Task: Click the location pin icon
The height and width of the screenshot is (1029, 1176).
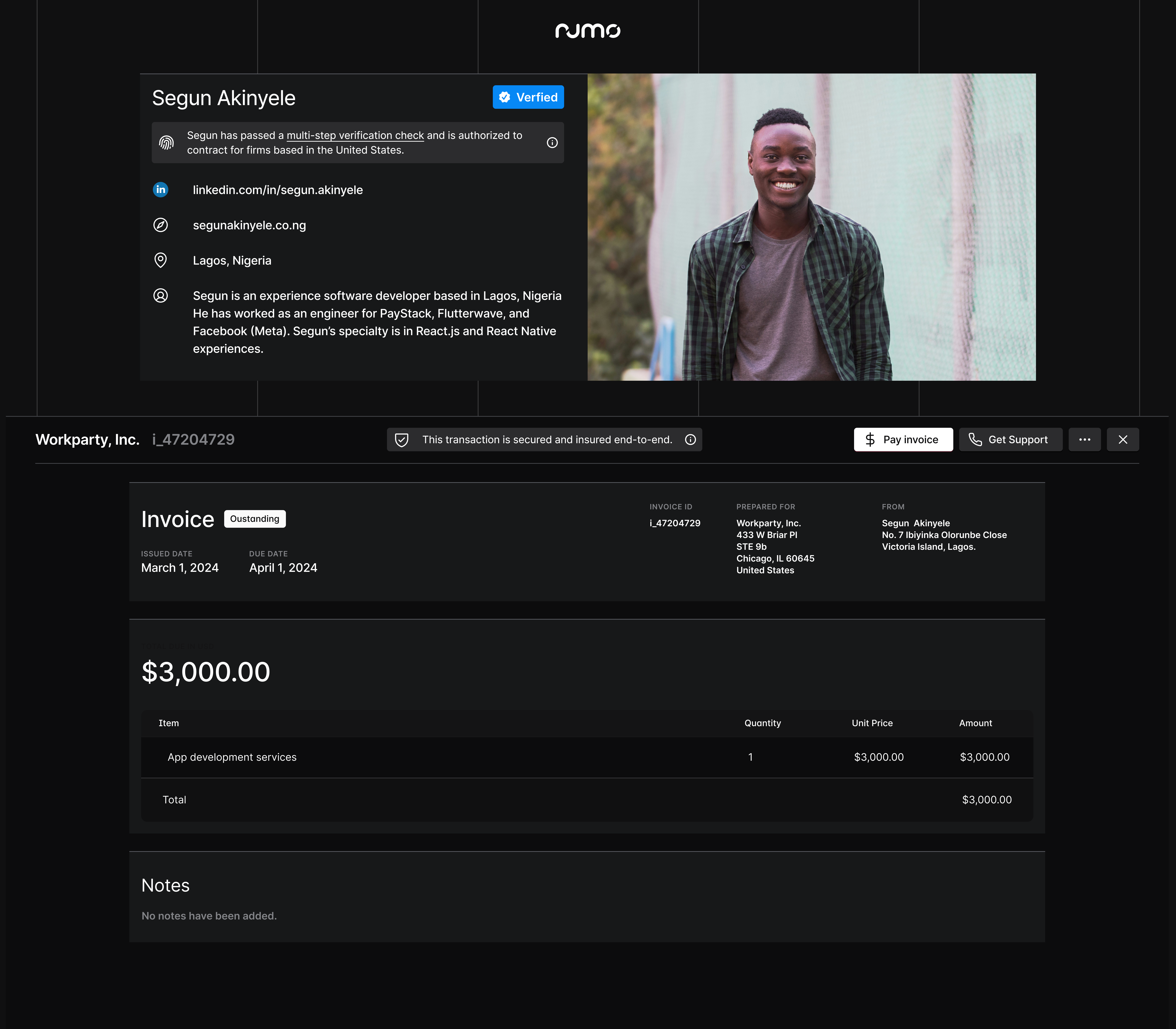Action: point(161,260)
